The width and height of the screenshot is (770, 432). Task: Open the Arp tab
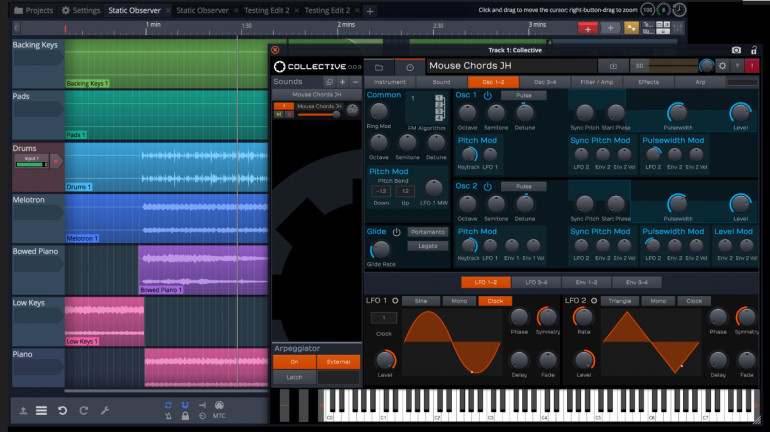(x=700, y=82)
